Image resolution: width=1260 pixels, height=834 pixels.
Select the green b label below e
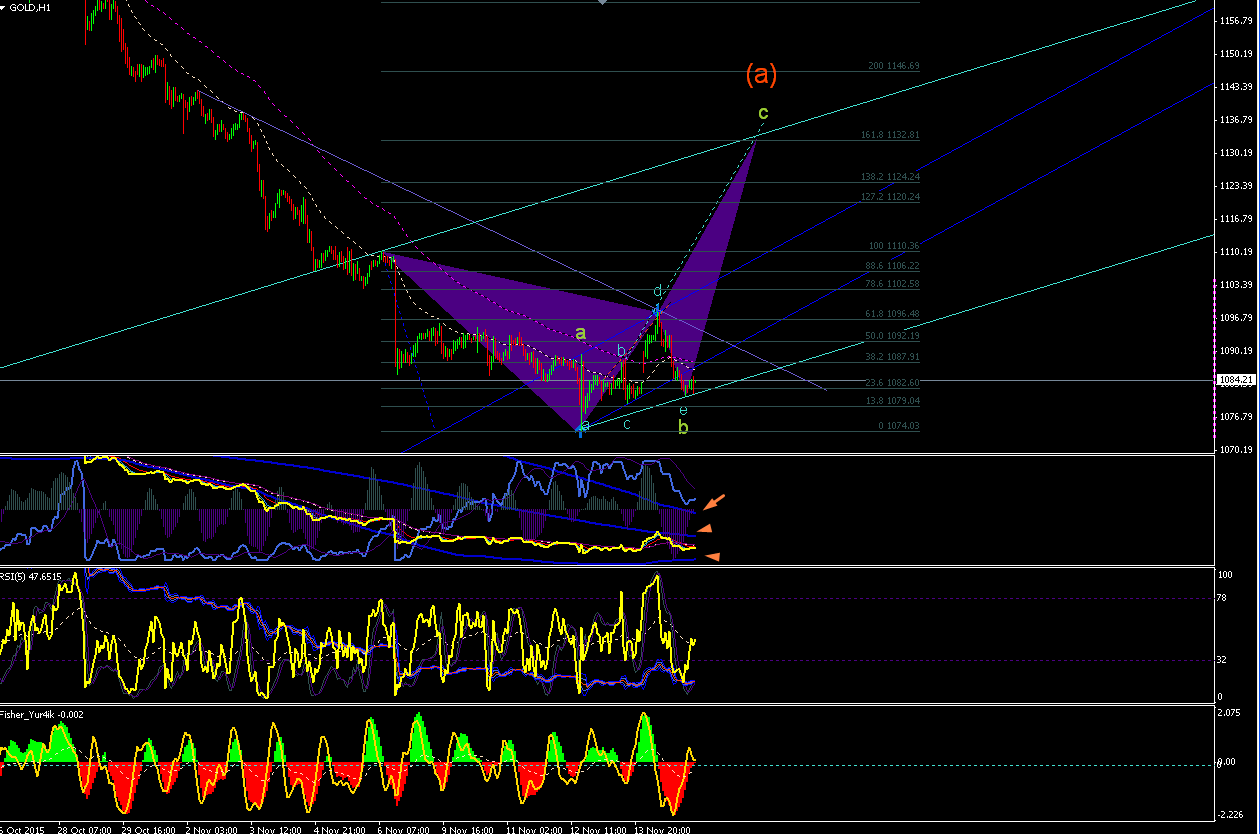point(683,428)
